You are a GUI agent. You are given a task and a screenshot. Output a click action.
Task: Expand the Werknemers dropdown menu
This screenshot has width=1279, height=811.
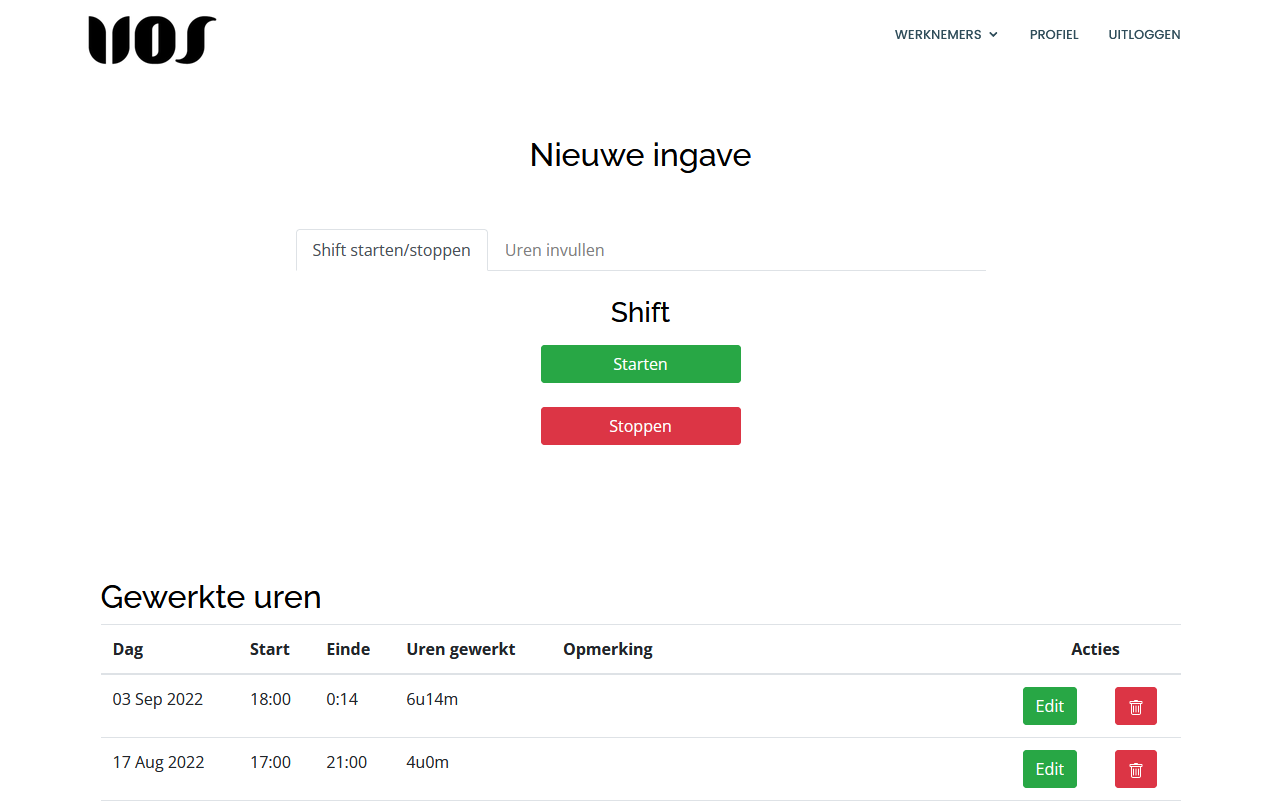point(946,35)
